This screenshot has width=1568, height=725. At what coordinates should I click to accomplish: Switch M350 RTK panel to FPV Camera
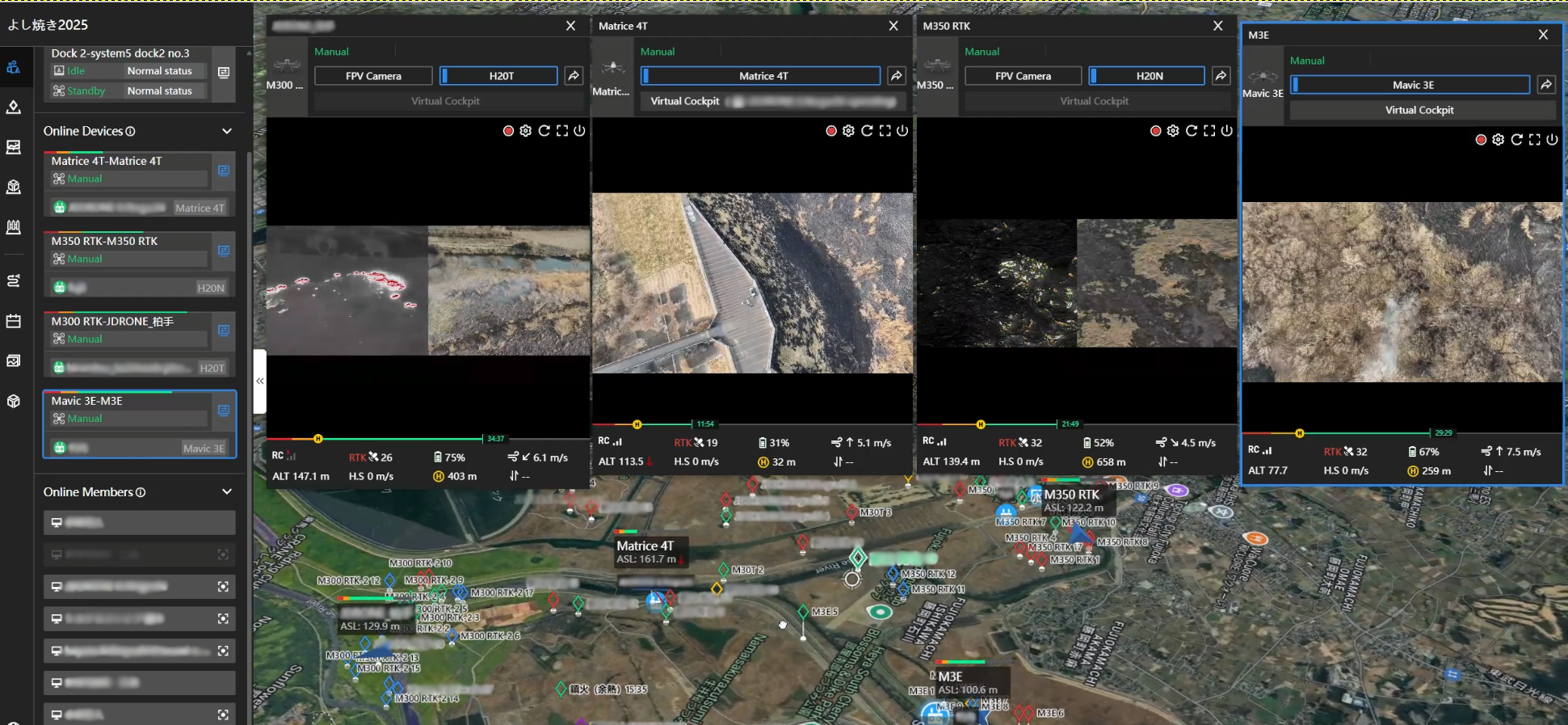(x=1023, y=76)
